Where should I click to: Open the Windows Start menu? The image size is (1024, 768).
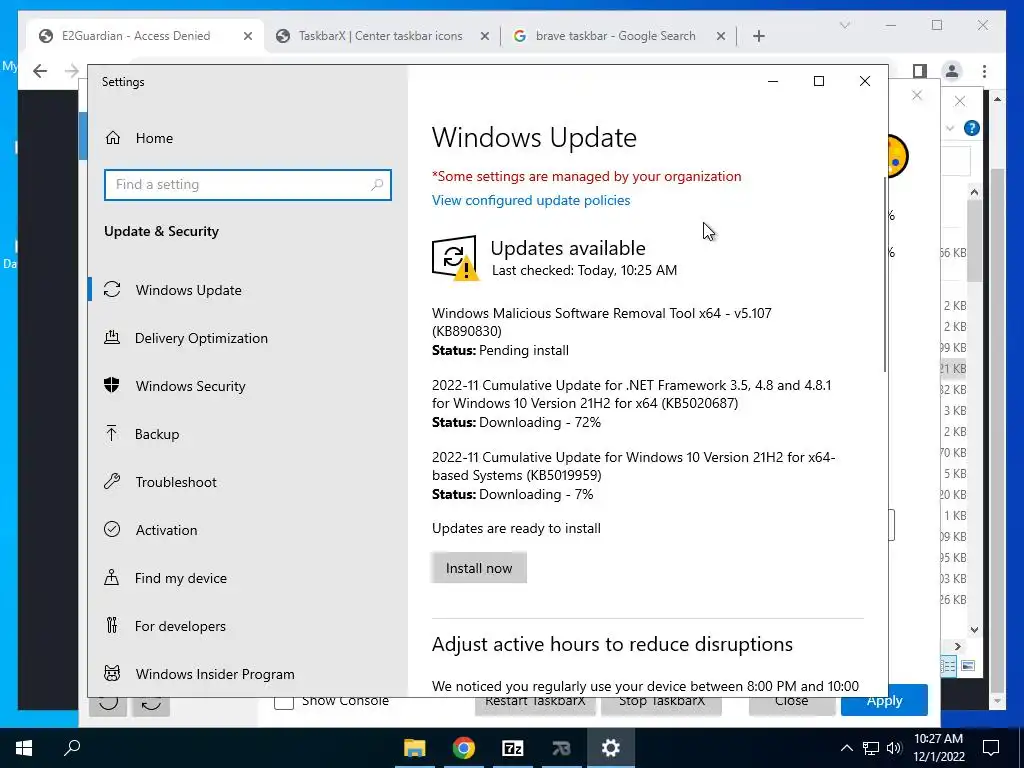[x=24, y=748]
